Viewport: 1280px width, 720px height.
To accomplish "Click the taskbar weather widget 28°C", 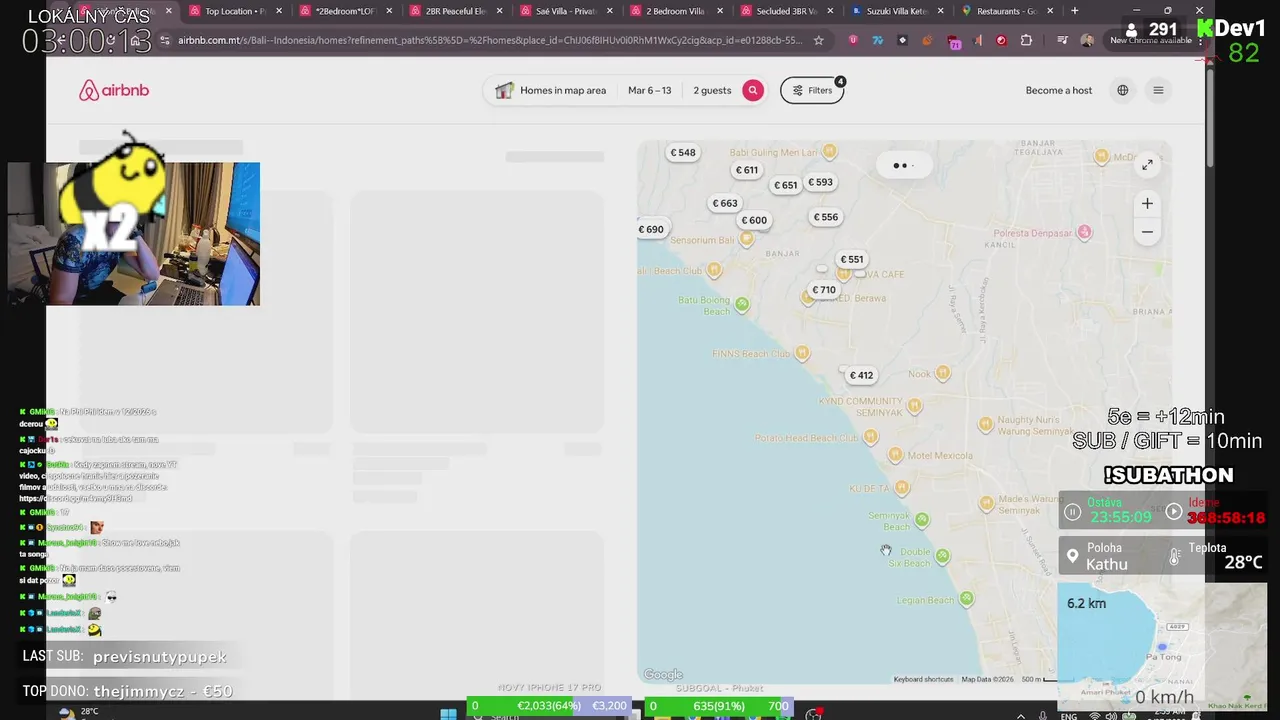I will click(80, 712).
